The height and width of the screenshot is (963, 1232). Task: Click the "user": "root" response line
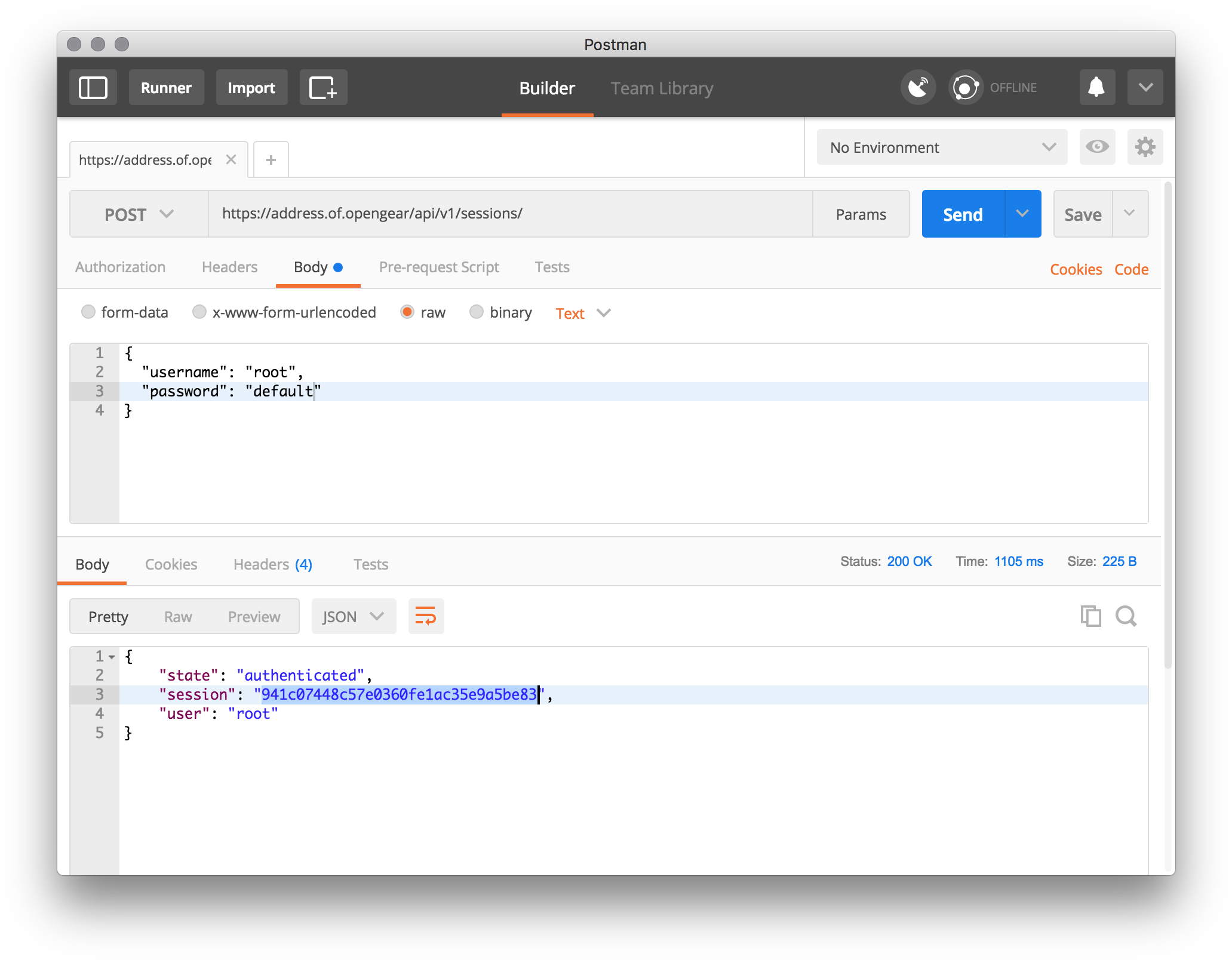pos(219,713)
